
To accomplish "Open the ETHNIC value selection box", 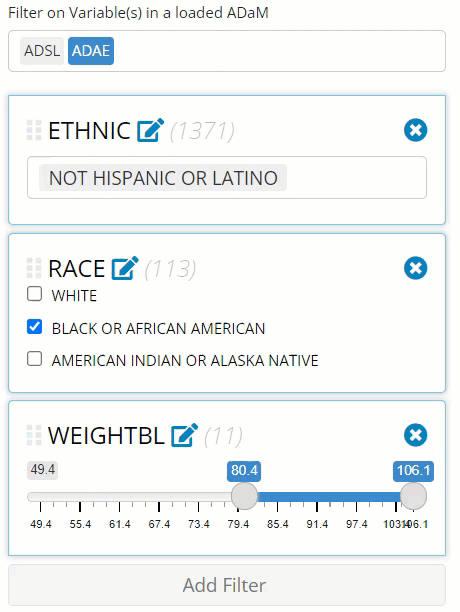I will tap(227, 178).
